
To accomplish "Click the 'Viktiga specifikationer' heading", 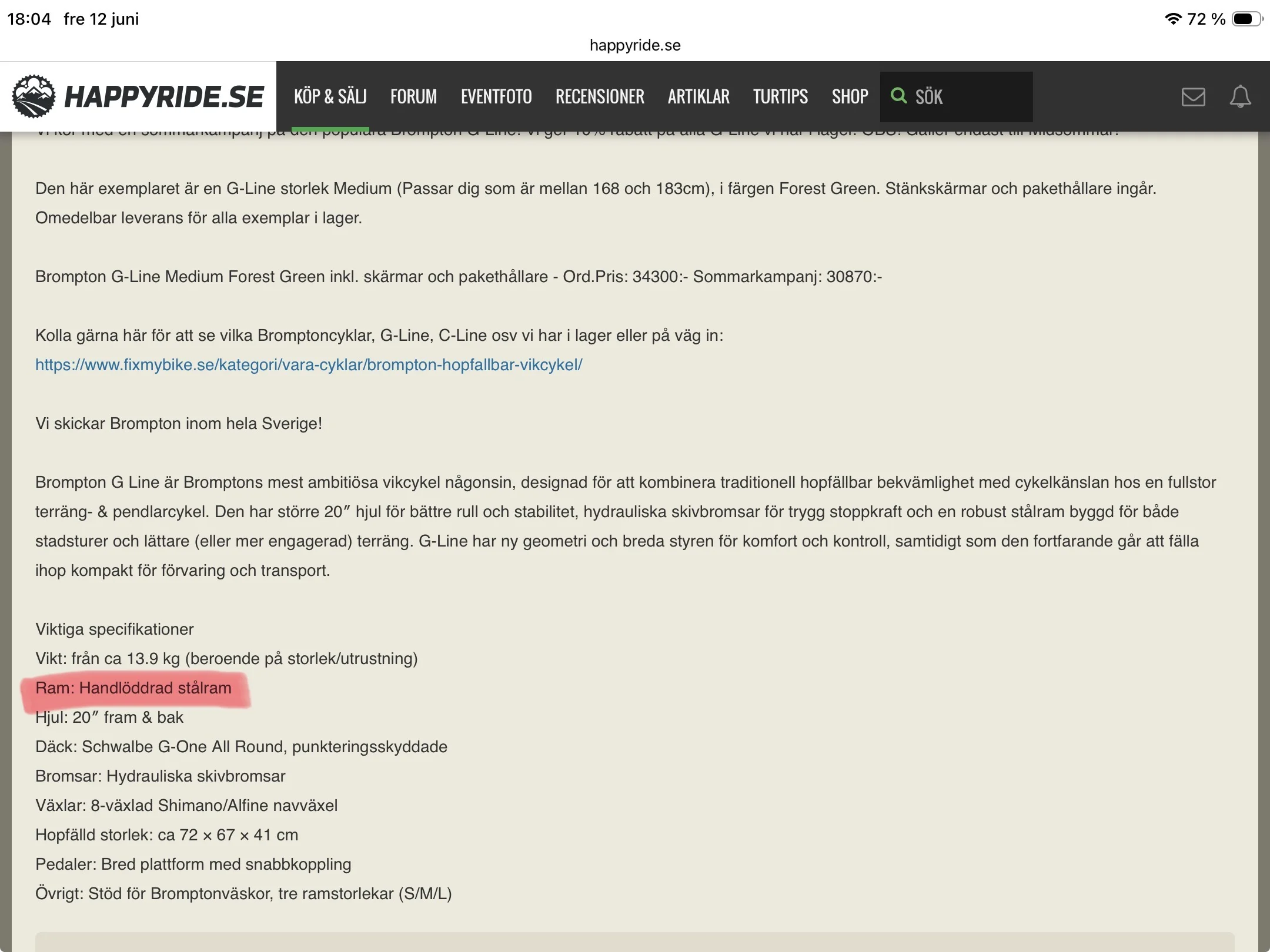I will (115, 629).
